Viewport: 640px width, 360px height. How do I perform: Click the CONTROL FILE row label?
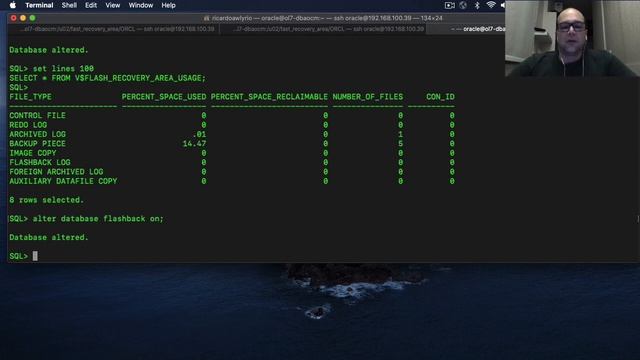(x=37, y=116)
